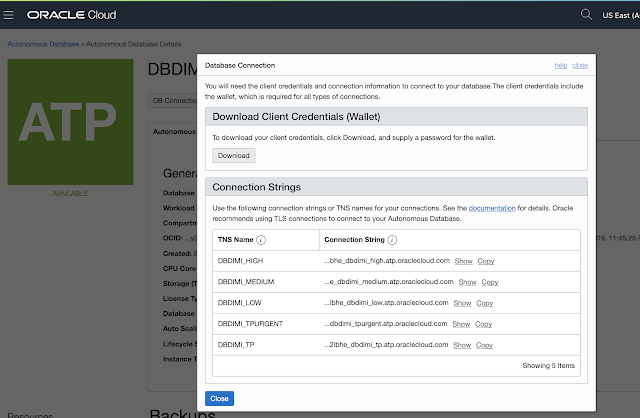The image size is (640, 418).
Task: Click the Showing 5 Items text
Action: (x=549, y=366)
